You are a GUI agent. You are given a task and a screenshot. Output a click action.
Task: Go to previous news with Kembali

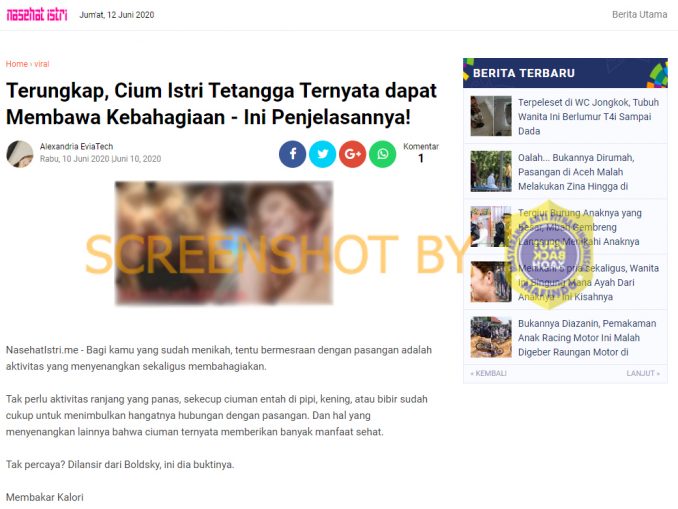coord(488,373)
